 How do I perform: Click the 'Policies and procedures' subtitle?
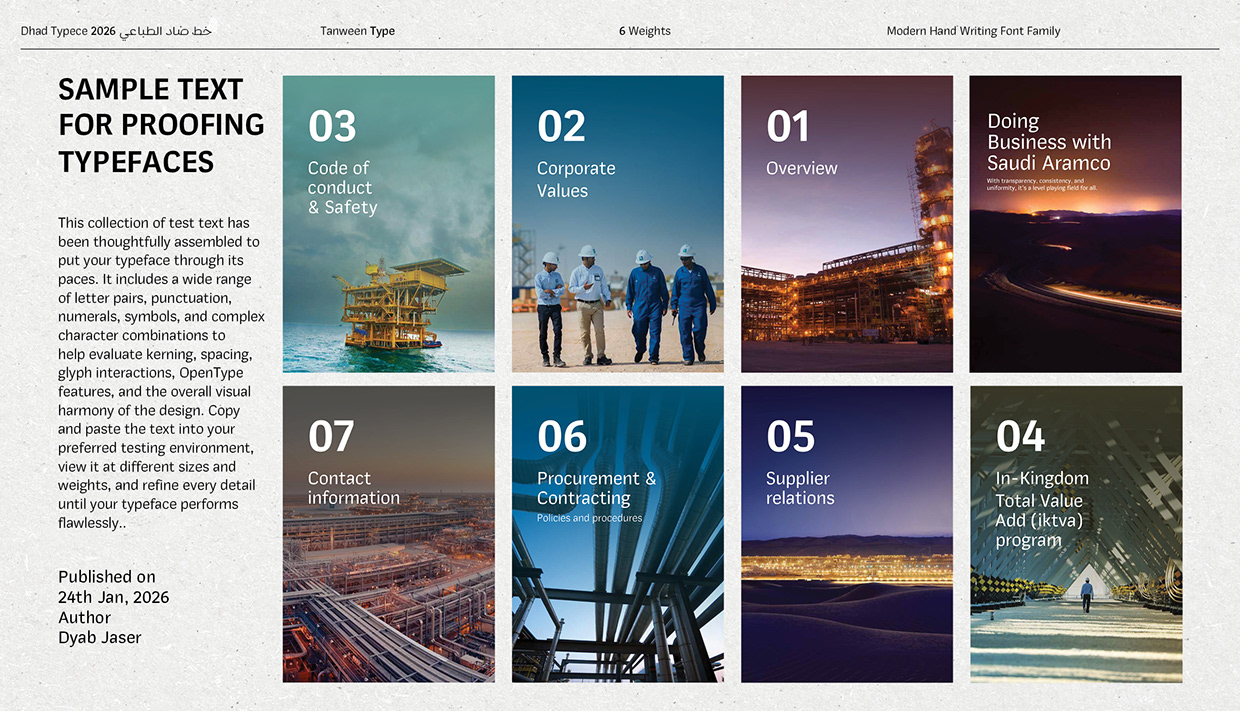click(x=589, y=518)
